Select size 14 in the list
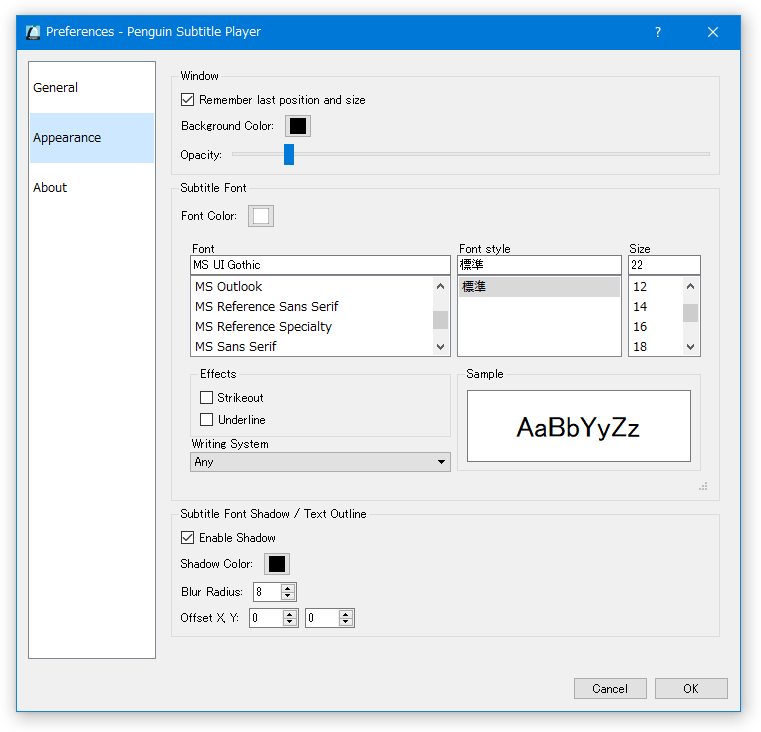 tap(655, 307)
